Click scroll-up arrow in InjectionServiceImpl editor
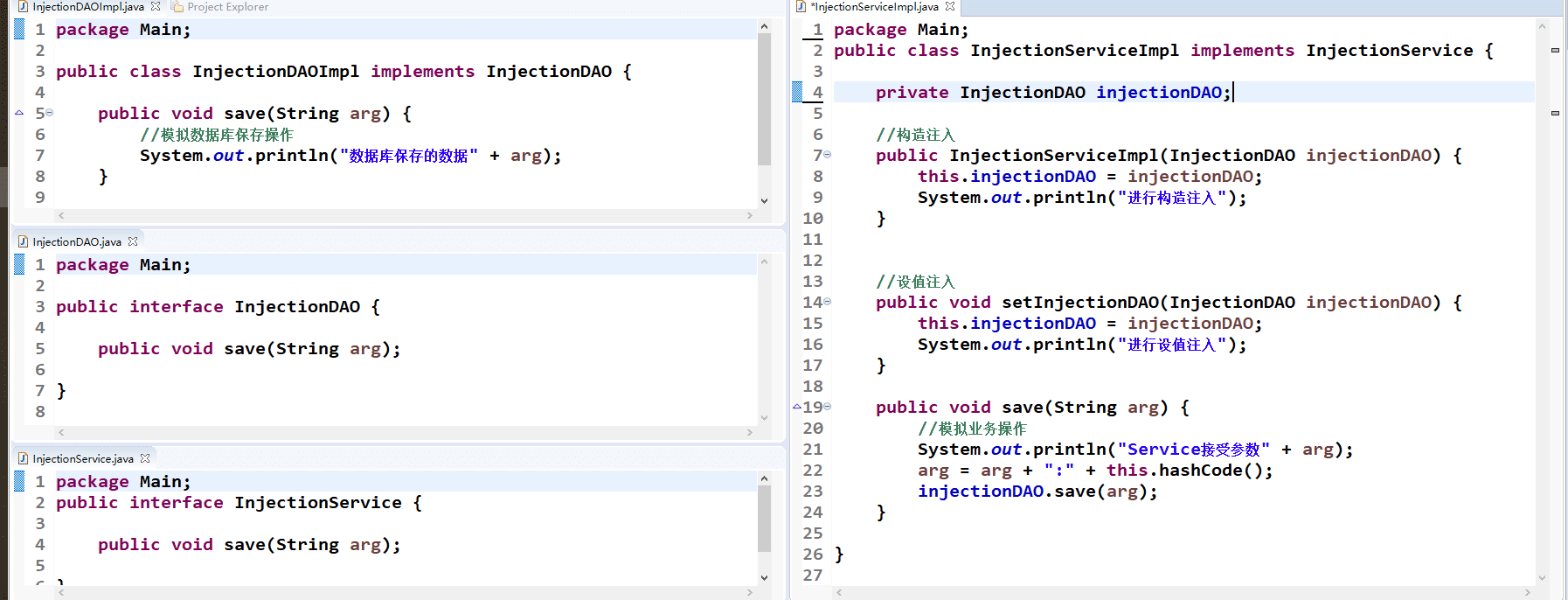Screen dimensions: 1568x600 point(1542,26)
